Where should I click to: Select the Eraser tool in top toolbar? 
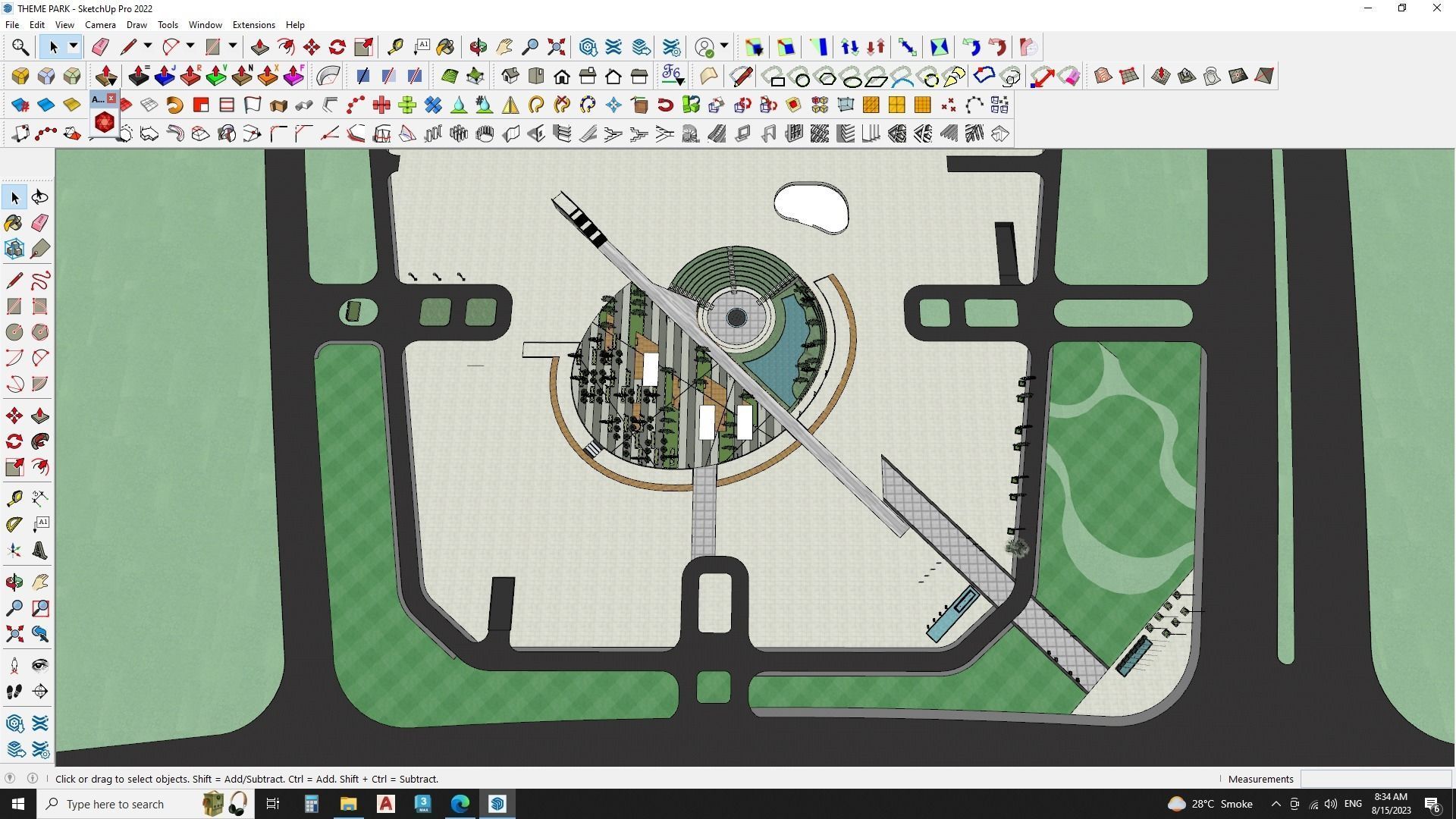pyautogui.click(x=100, y=48)
